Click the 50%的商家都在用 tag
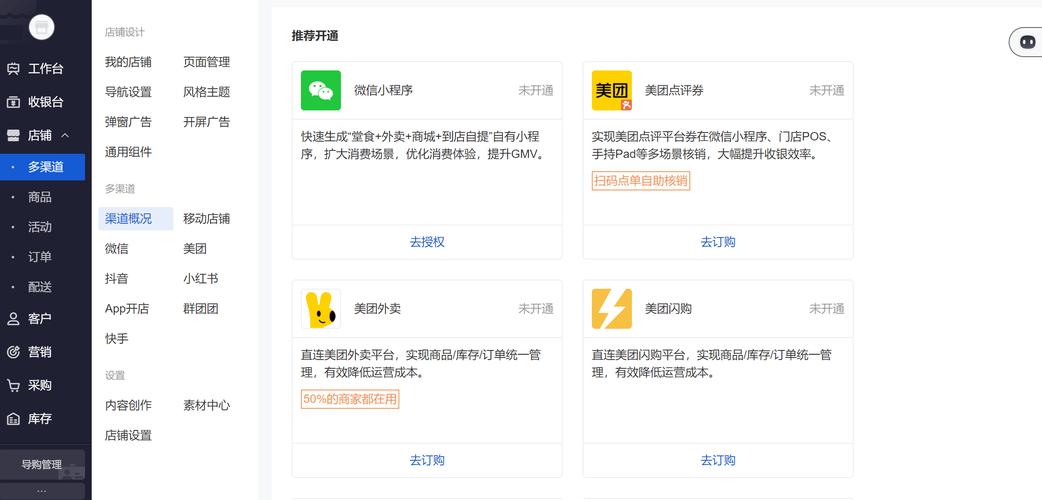Screen dimensions: 1042x500 pyautogui.click(x=350, y=399)
